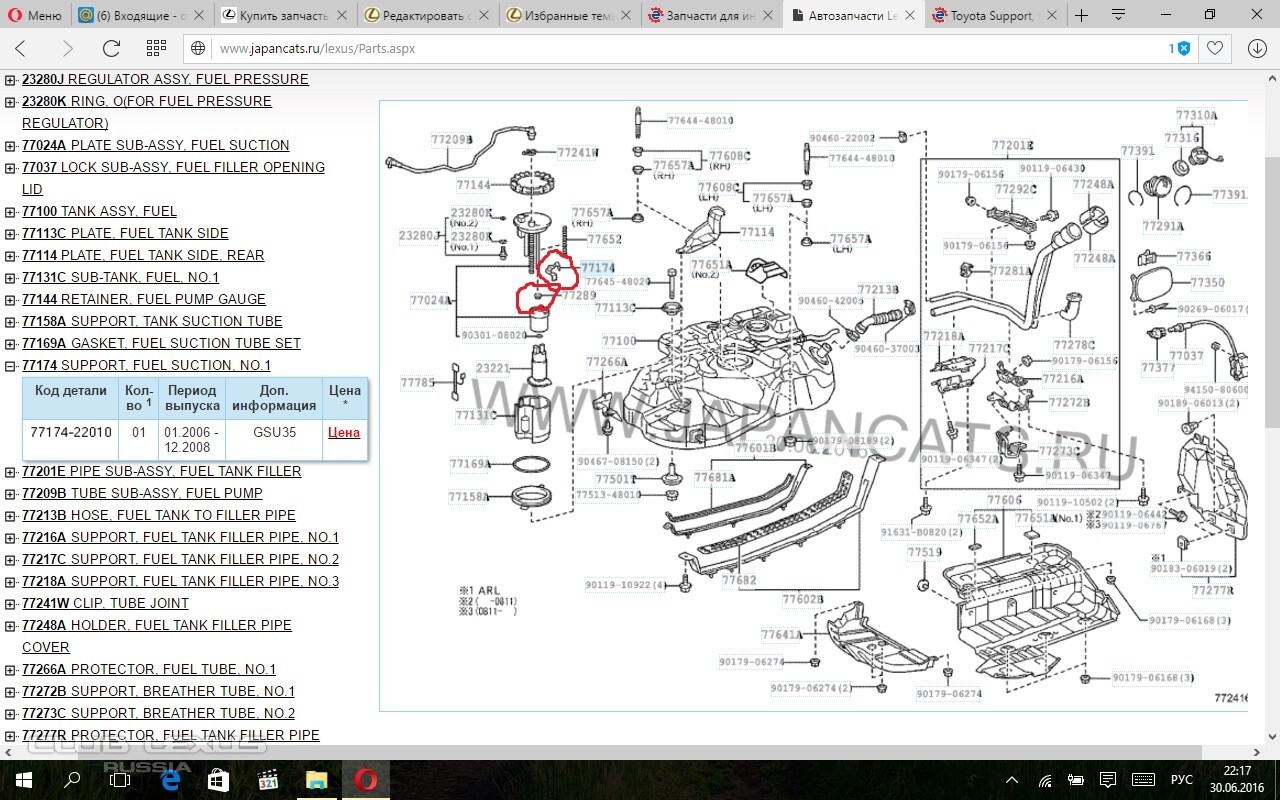Open Windows Start menu
This screenshot has height=800, width=1280.
tap(24, 780)
